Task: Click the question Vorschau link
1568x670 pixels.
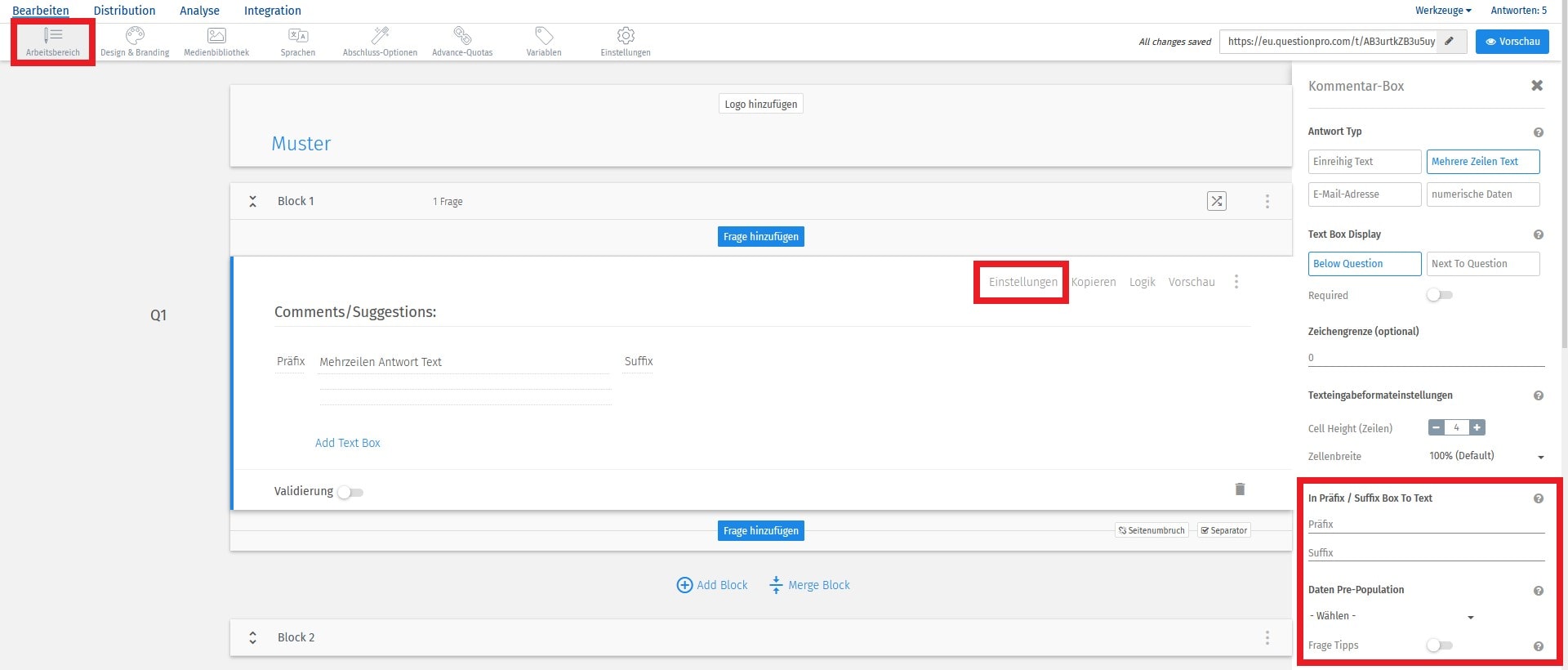Action: 1192,282
